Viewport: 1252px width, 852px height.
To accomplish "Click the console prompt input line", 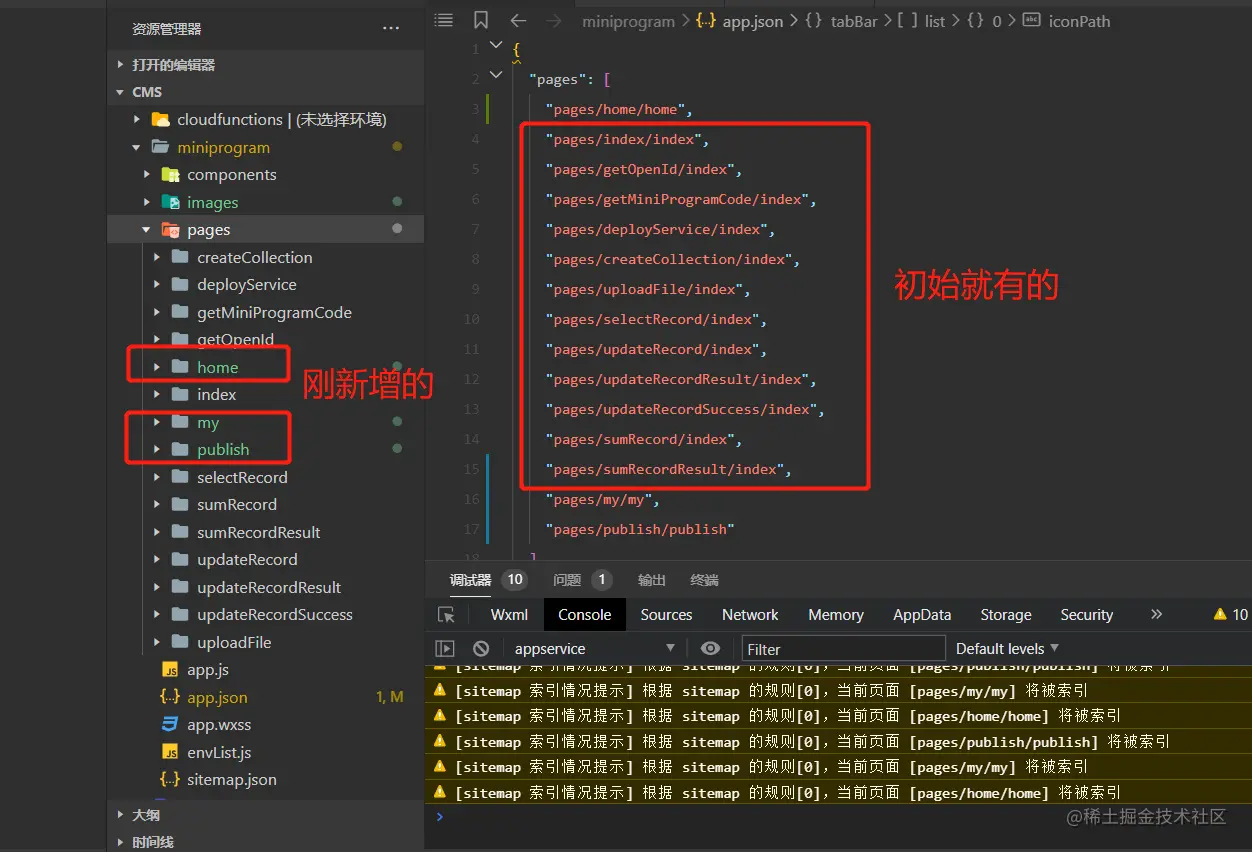I will (838, 816).
